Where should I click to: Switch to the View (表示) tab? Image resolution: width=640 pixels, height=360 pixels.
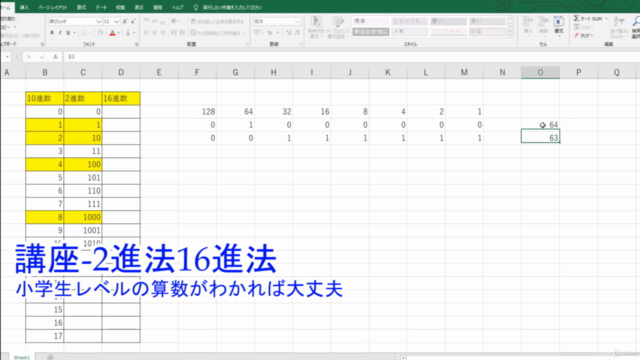[139, 7]
